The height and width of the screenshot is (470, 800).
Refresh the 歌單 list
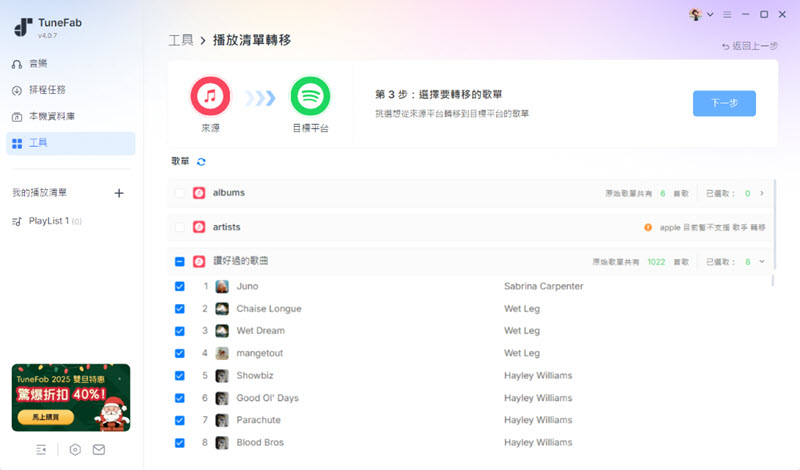point(201,162)
